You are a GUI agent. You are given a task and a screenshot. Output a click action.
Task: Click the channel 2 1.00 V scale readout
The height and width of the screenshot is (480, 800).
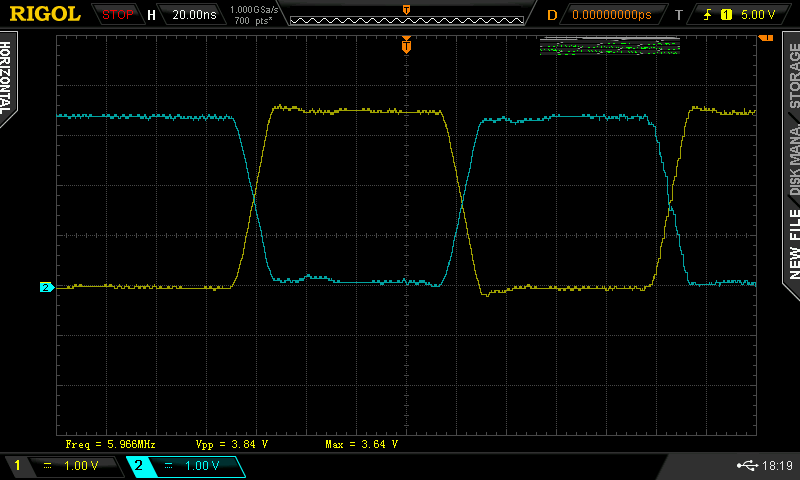[202, 466]
